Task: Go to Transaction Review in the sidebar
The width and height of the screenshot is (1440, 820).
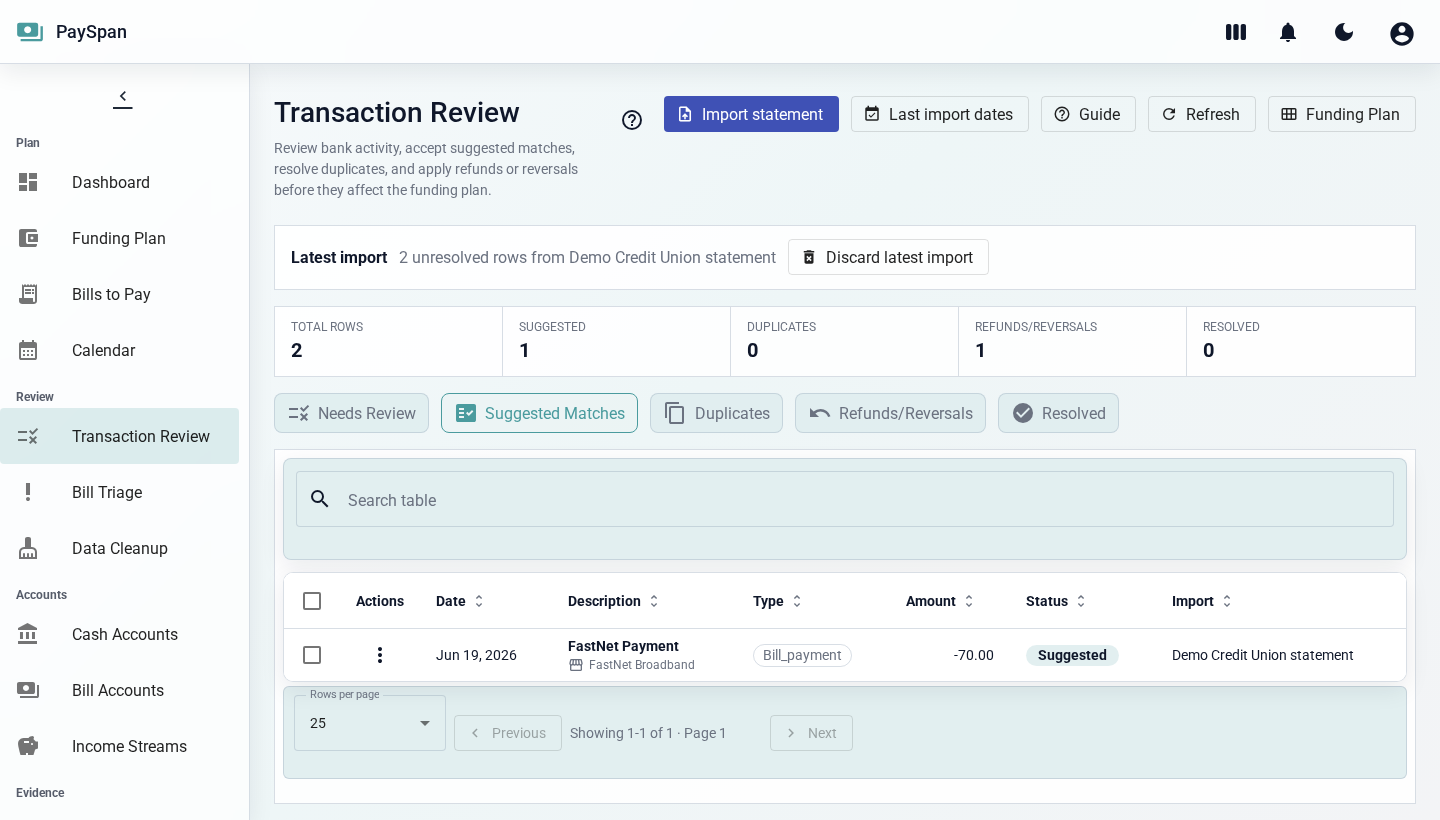Action: click(119, 436)
